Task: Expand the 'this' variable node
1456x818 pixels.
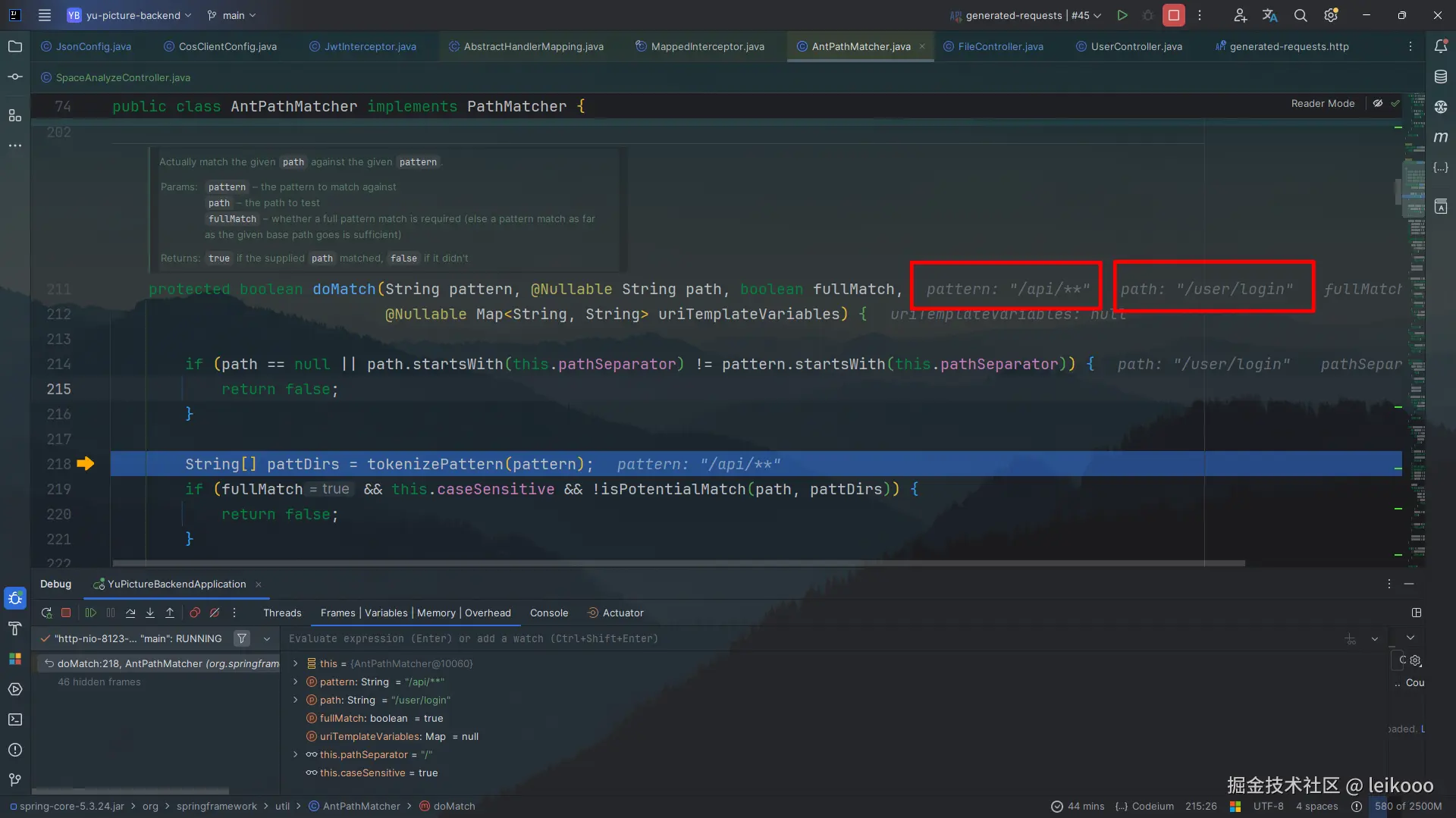Action: point(295,663)
